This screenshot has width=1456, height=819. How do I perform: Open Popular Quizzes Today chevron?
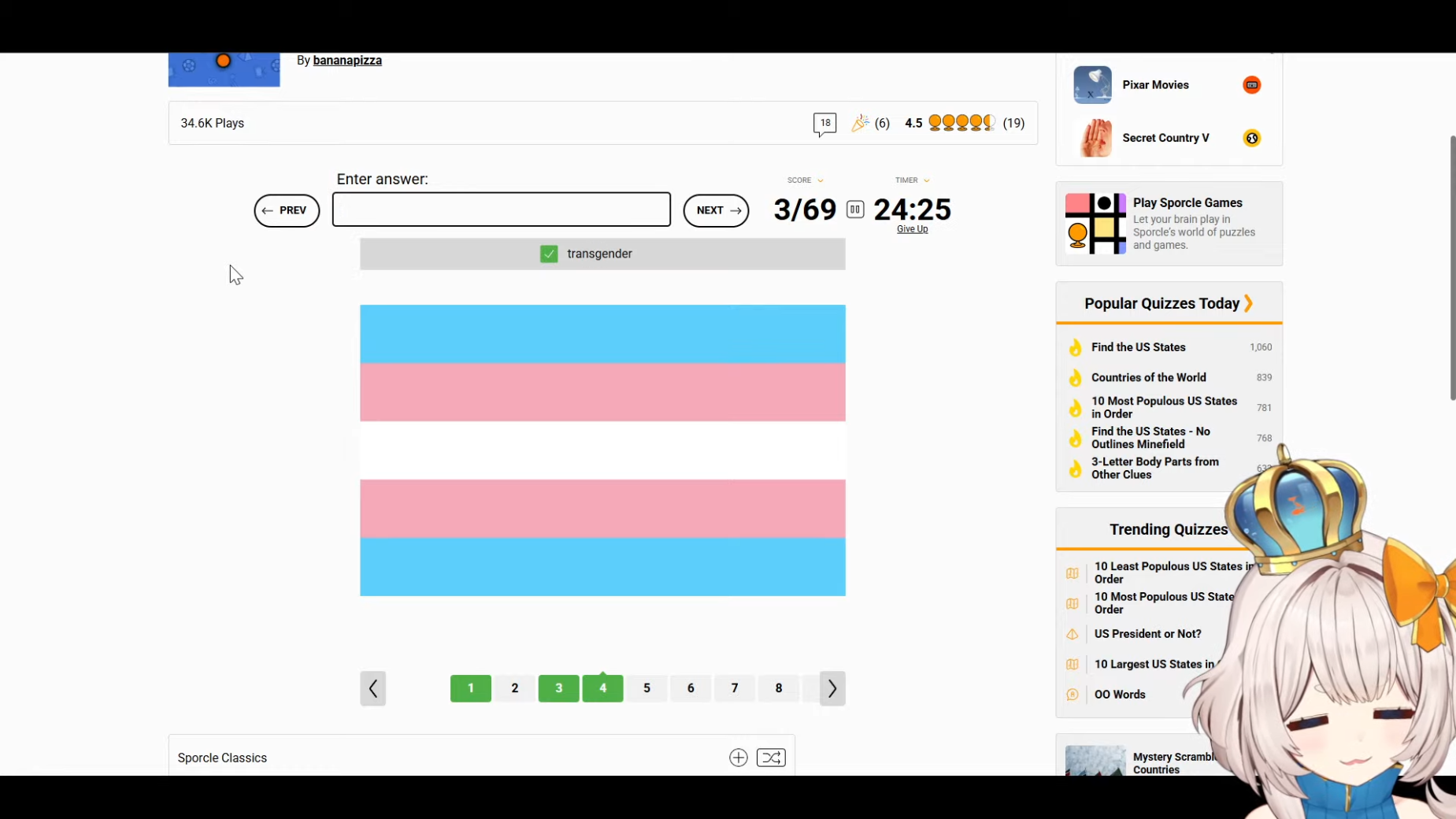tap(1248, 303)
